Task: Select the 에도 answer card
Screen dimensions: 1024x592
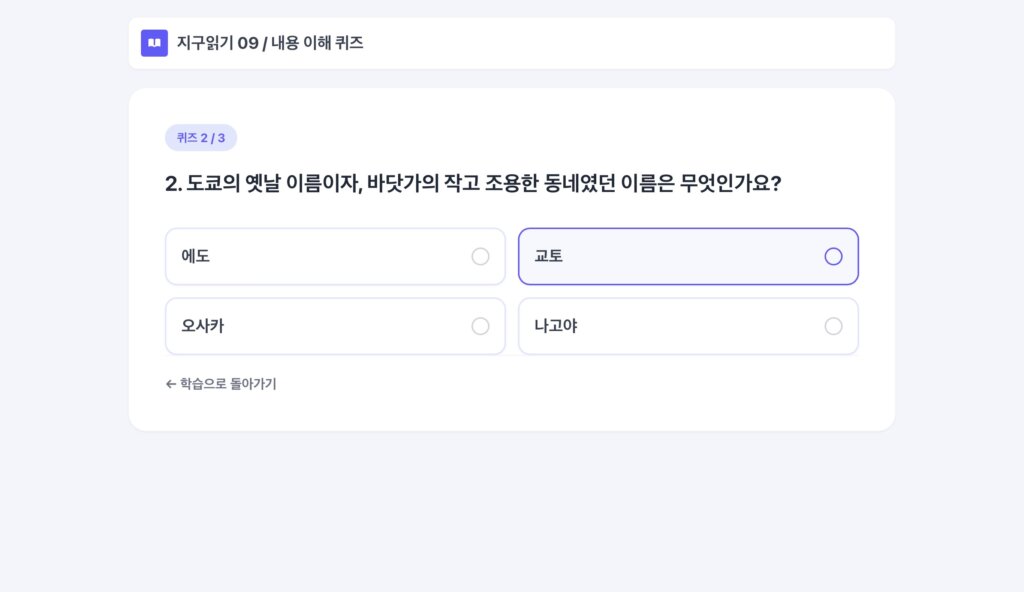Action: click(335, 257)
